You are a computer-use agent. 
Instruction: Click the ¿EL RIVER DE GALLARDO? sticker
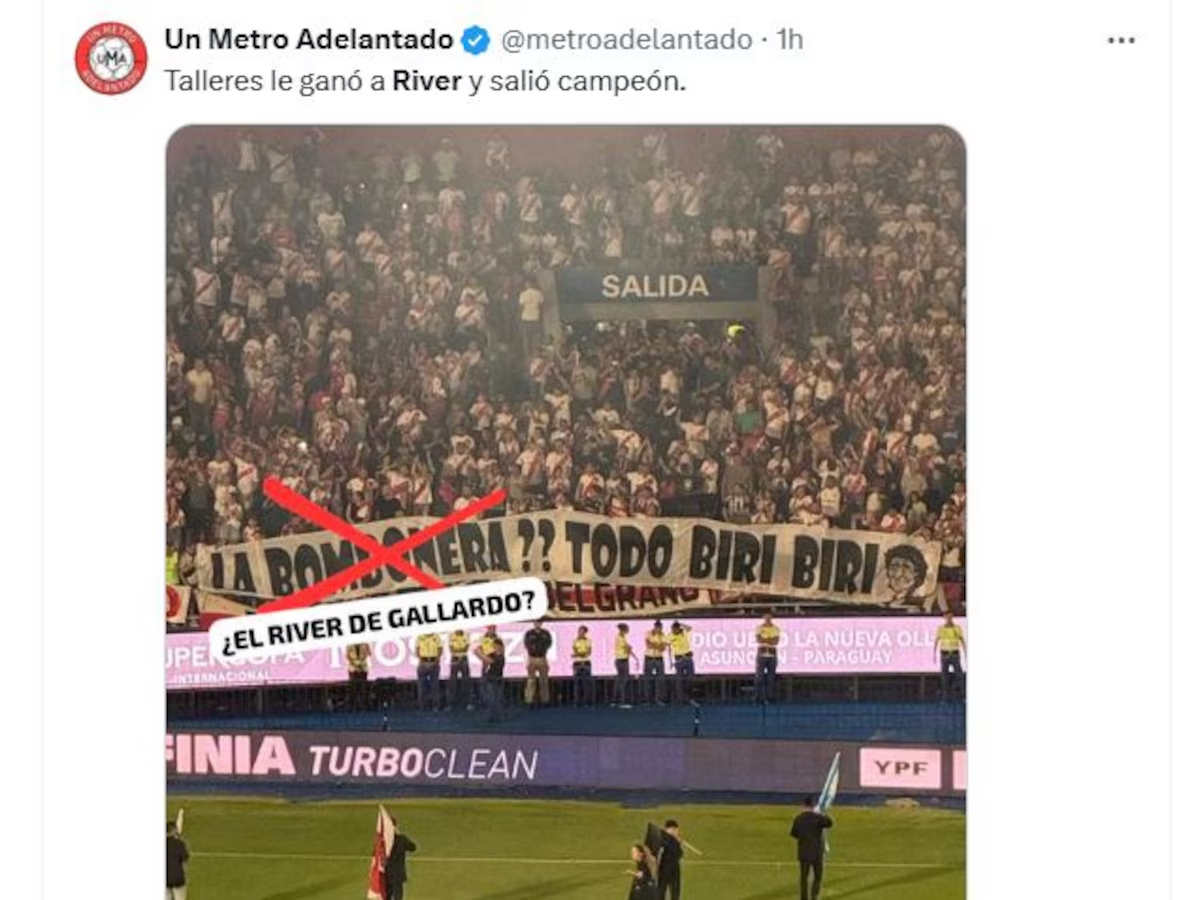pos(378,620)
